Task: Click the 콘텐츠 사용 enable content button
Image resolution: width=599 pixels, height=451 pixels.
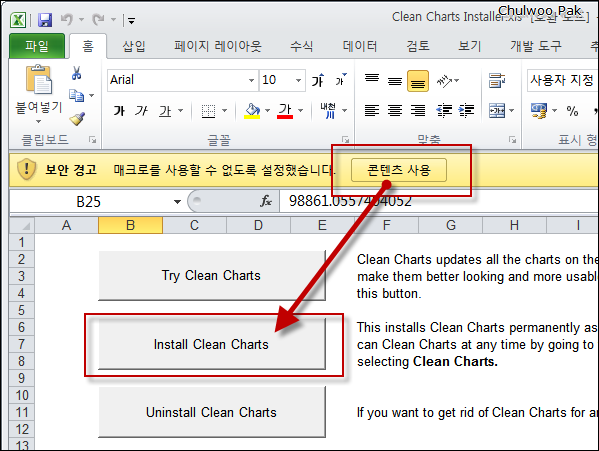Action: [398, 170]
